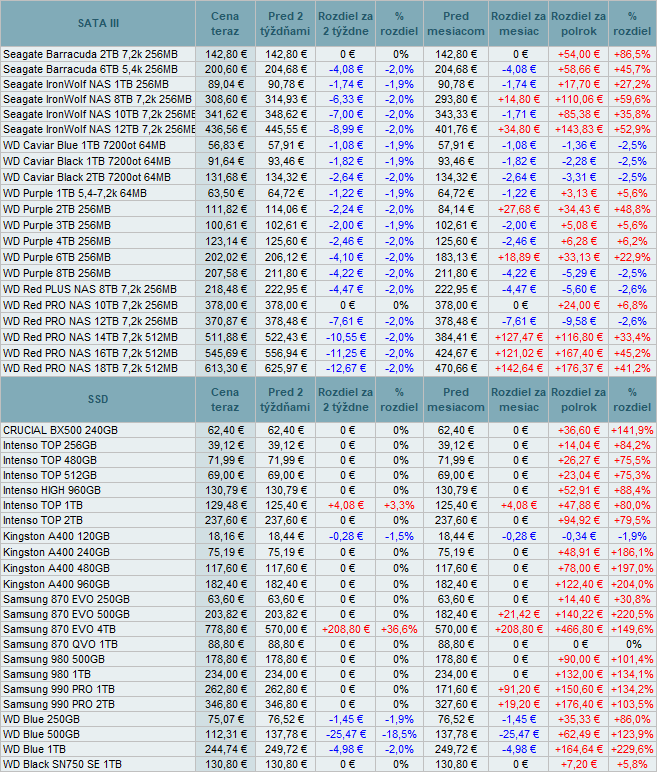Select Intenso HIGH 960GB product name
The height and width of the screenshot is (772, 657).
pos(59,490)
